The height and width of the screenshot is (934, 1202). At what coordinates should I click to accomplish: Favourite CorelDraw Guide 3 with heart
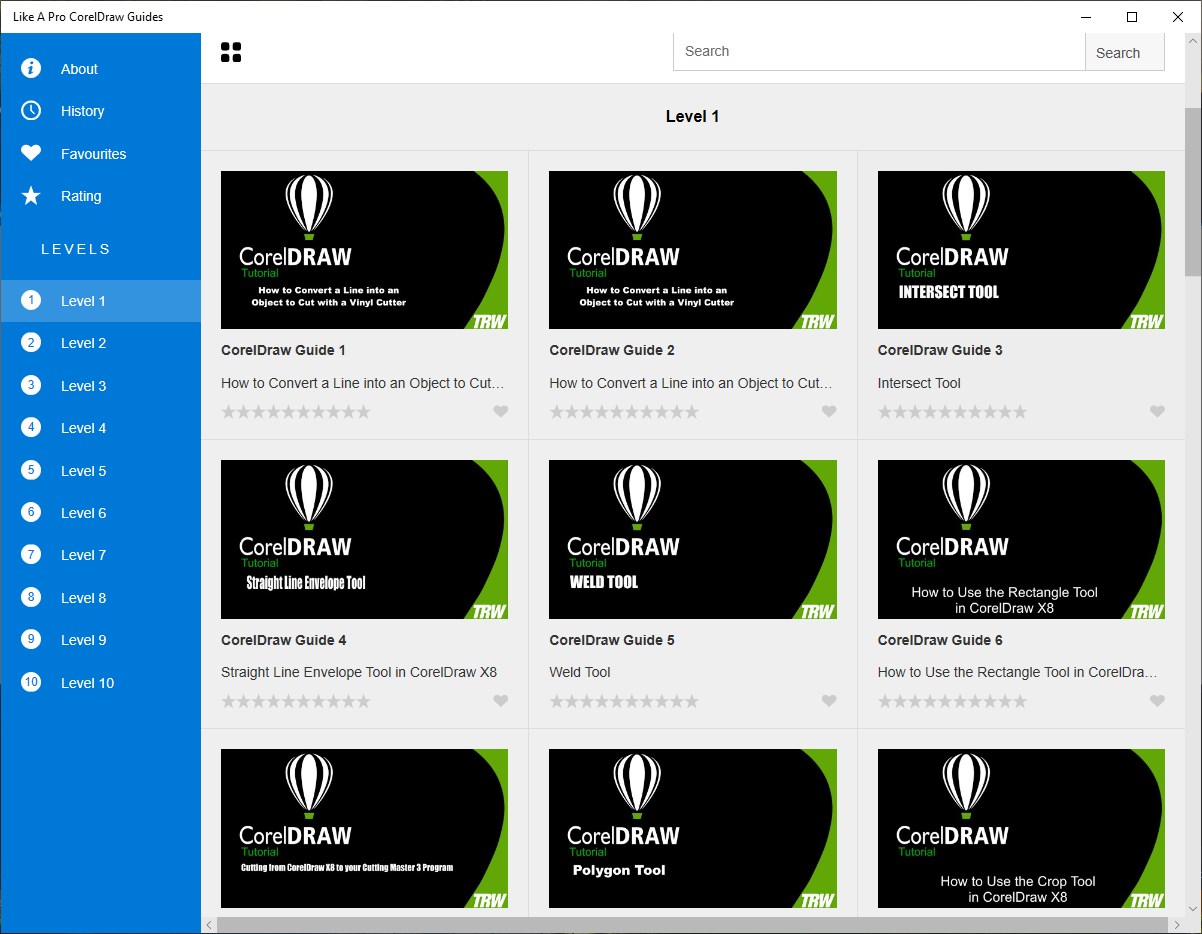click(1157, 411)
